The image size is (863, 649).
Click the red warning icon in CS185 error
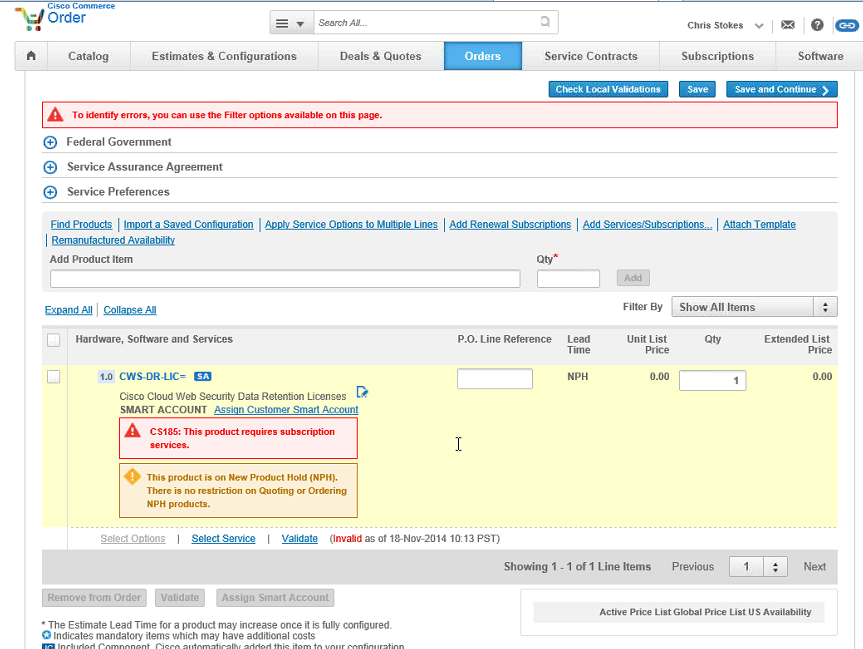(x=132, y=430)
